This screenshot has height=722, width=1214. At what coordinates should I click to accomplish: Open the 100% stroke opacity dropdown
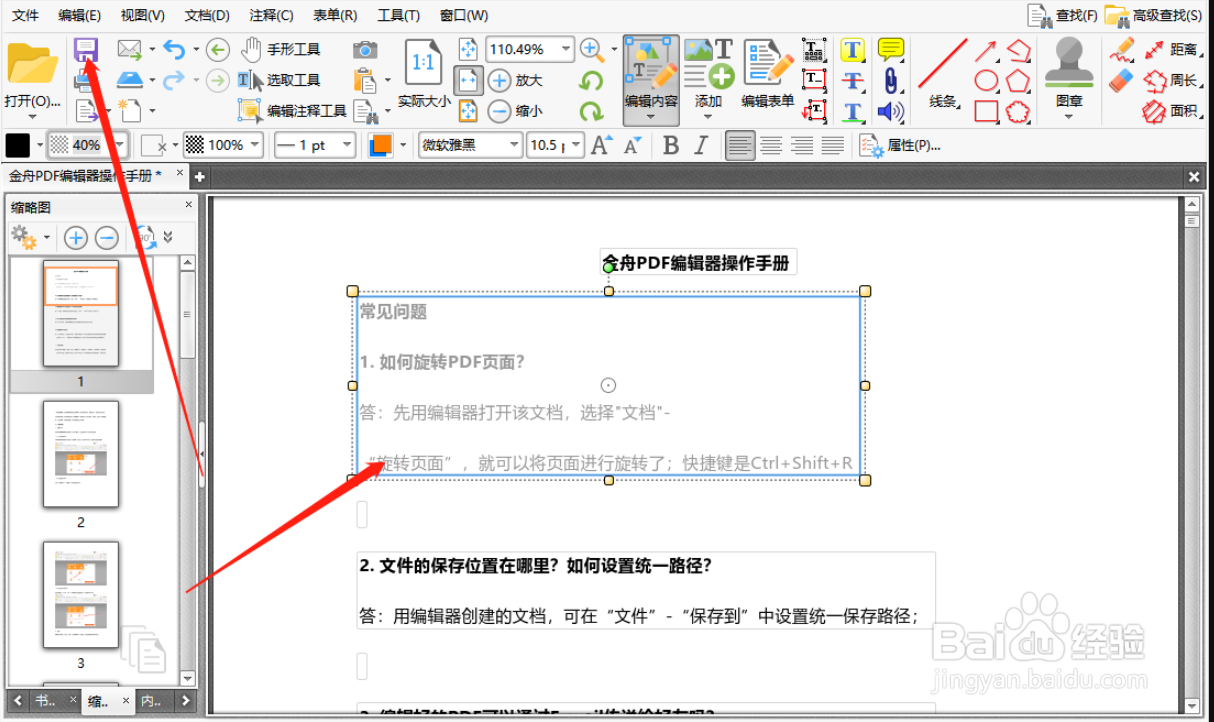255,145
